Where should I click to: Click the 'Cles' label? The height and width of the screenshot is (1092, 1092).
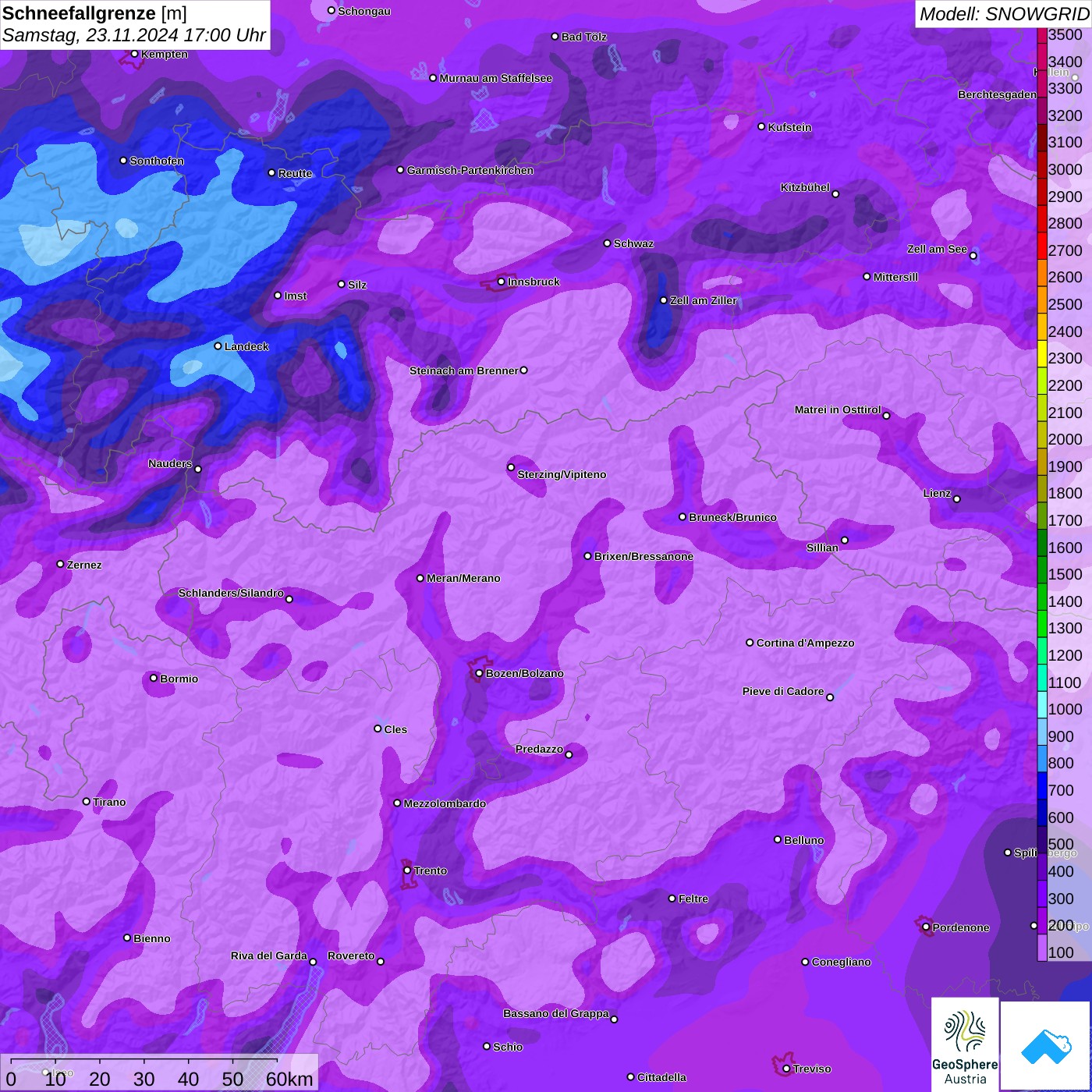pyautogui.click(x=395, y=729)
